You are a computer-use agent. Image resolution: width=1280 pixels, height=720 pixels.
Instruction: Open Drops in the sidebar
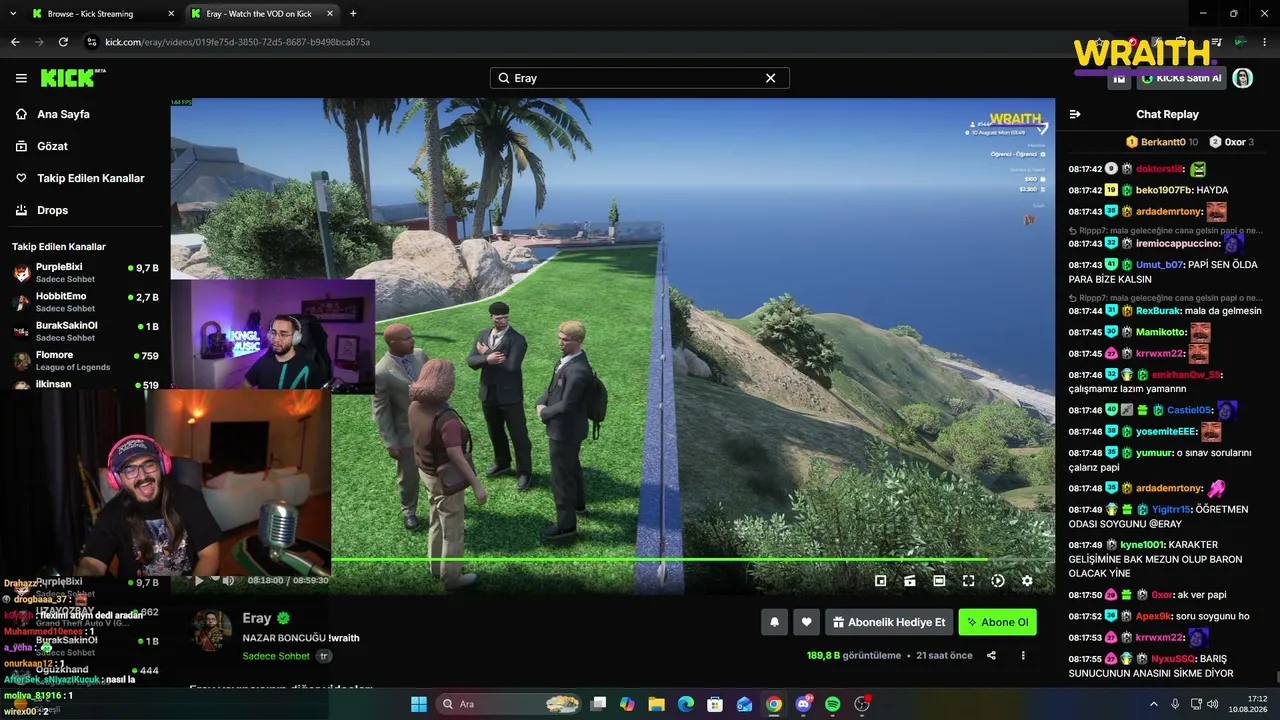click(52, 210)
